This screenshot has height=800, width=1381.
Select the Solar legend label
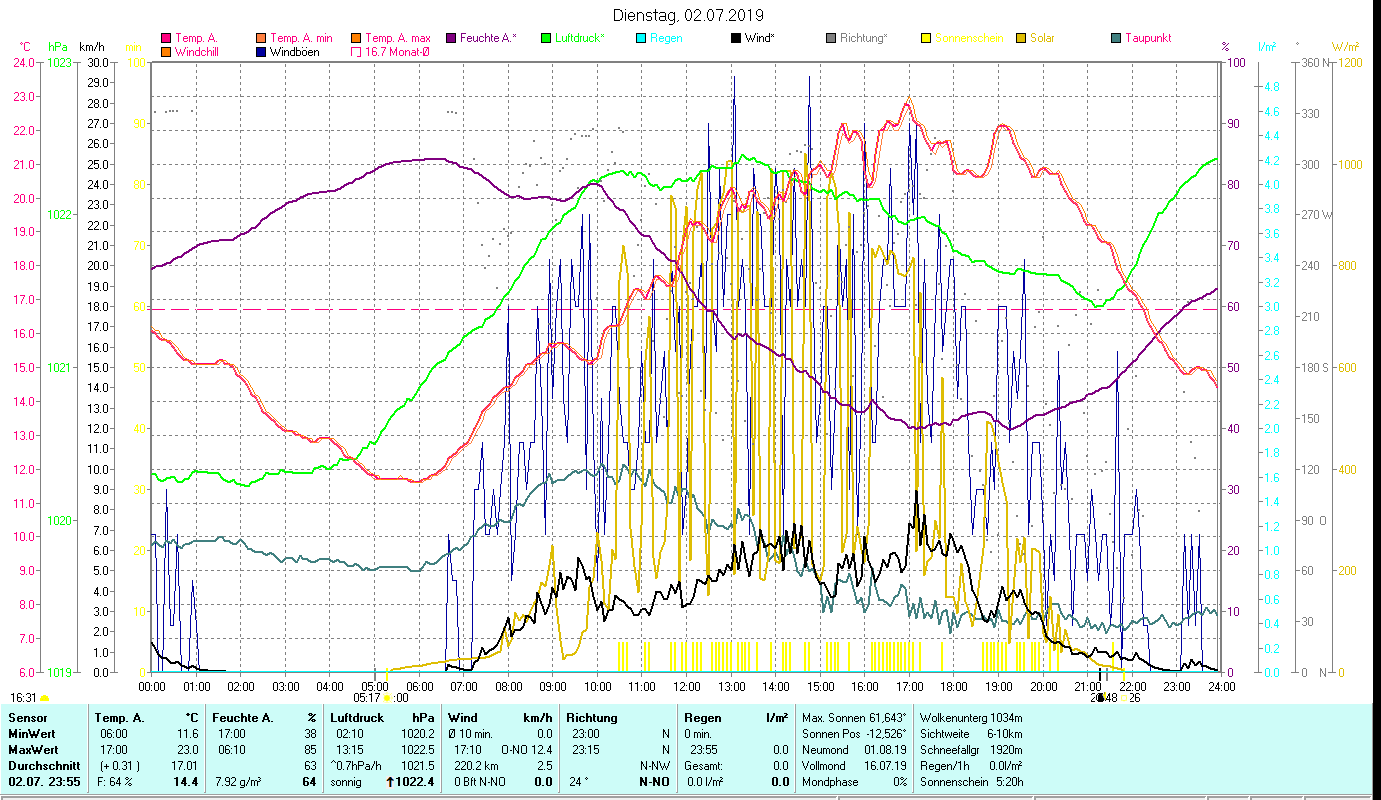[1042, 39]
